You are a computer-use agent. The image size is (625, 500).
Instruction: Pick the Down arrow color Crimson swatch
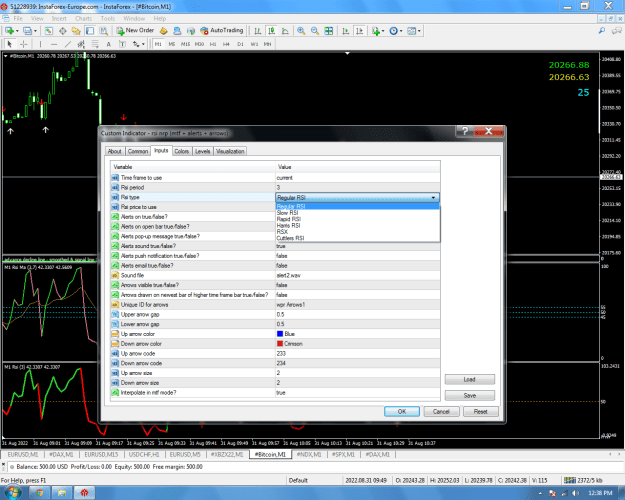[280, 344]
